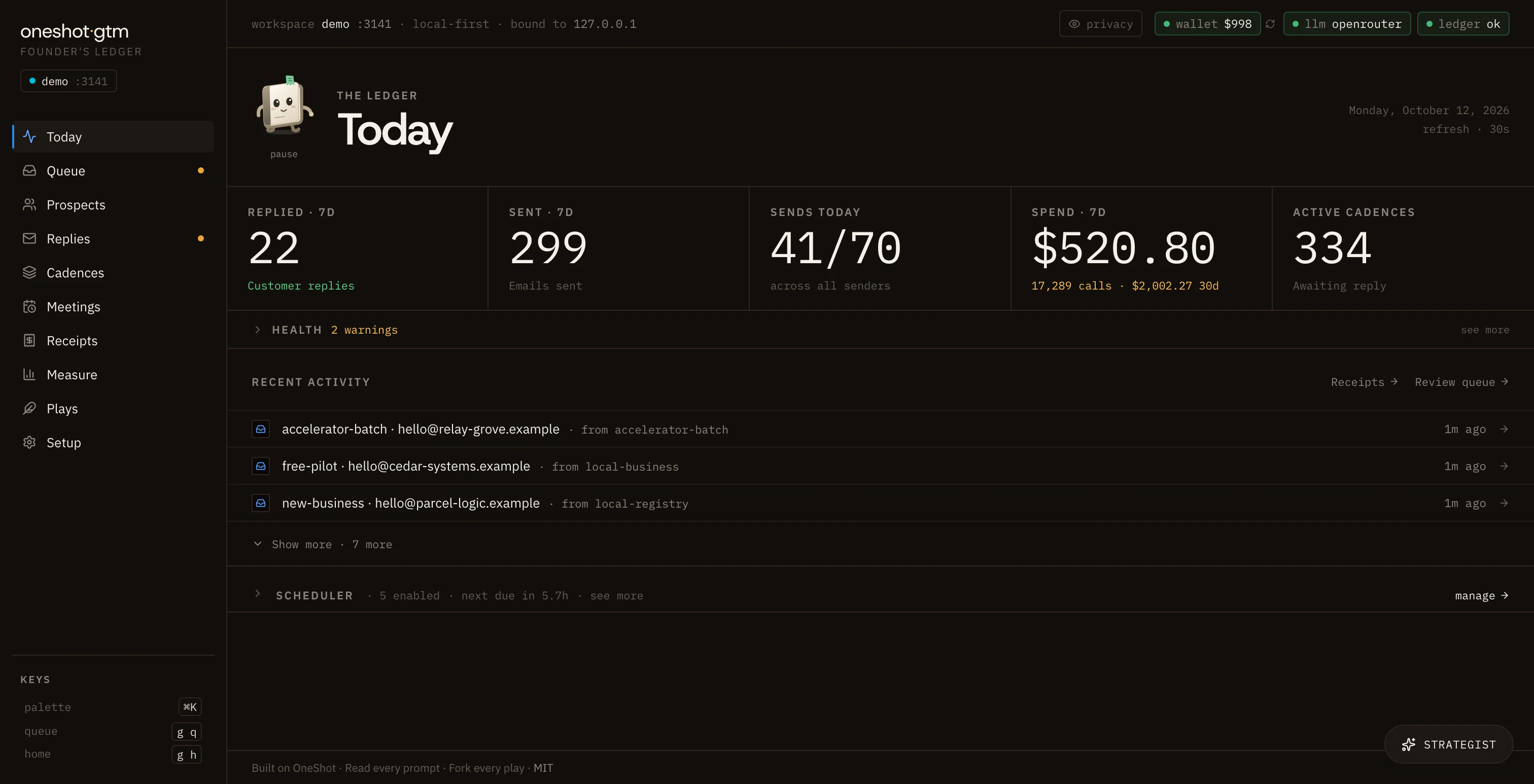This screenshot has width=1534, height=784.
Task: Click the Replies envelope icon
Action: pyautogui.click(x=29, y=238)
